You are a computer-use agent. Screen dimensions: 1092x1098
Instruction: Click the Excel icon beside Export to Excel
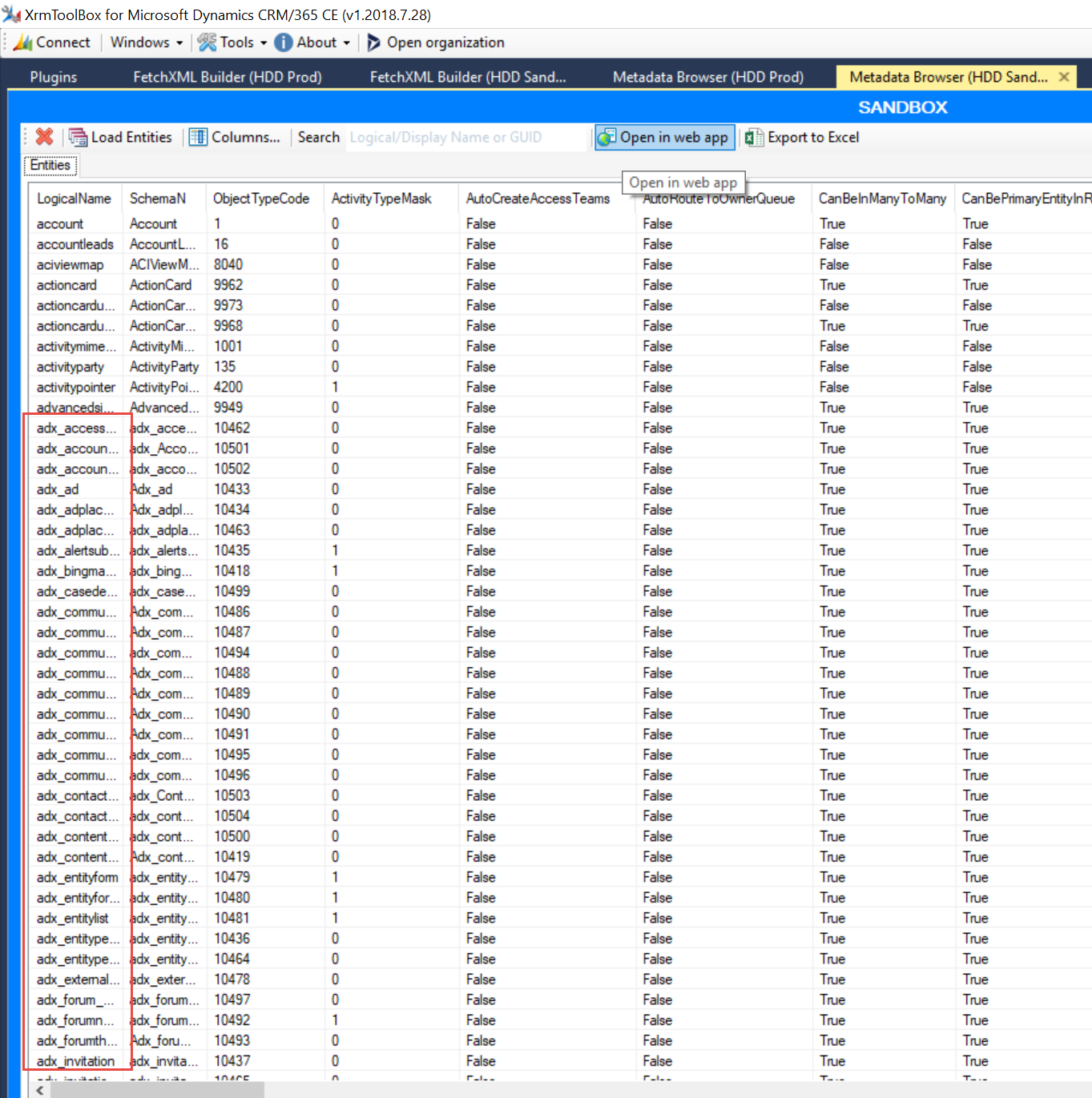[753, 137]
